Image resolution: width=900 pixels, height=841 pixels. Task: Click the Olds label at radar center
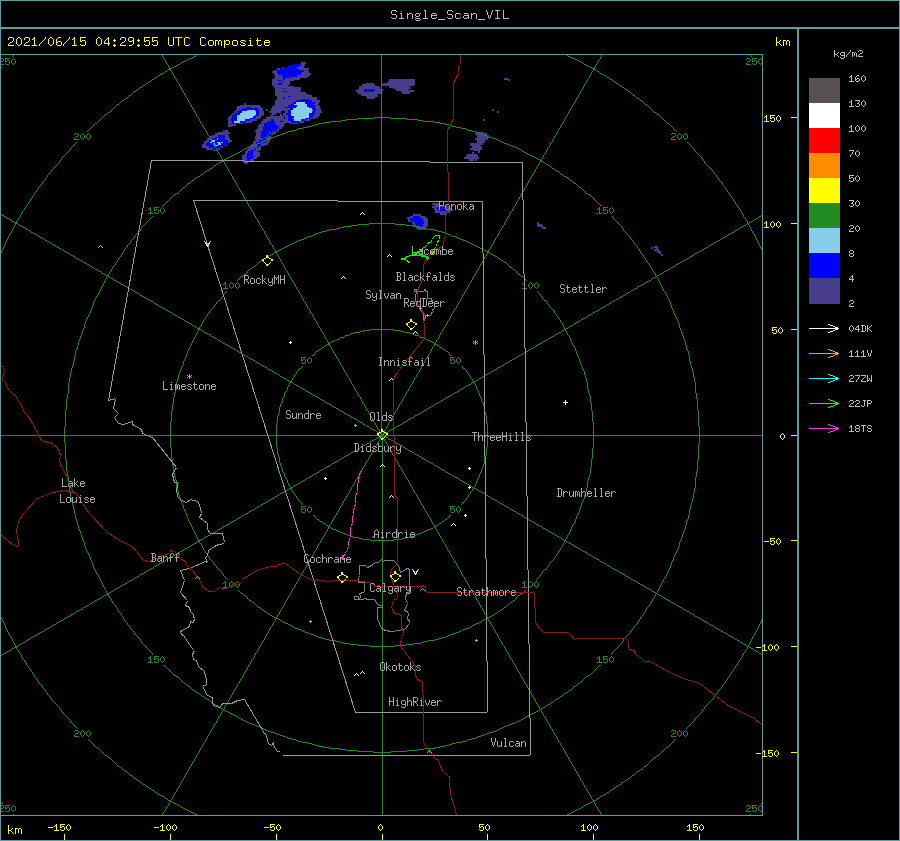tap(381, 417)
